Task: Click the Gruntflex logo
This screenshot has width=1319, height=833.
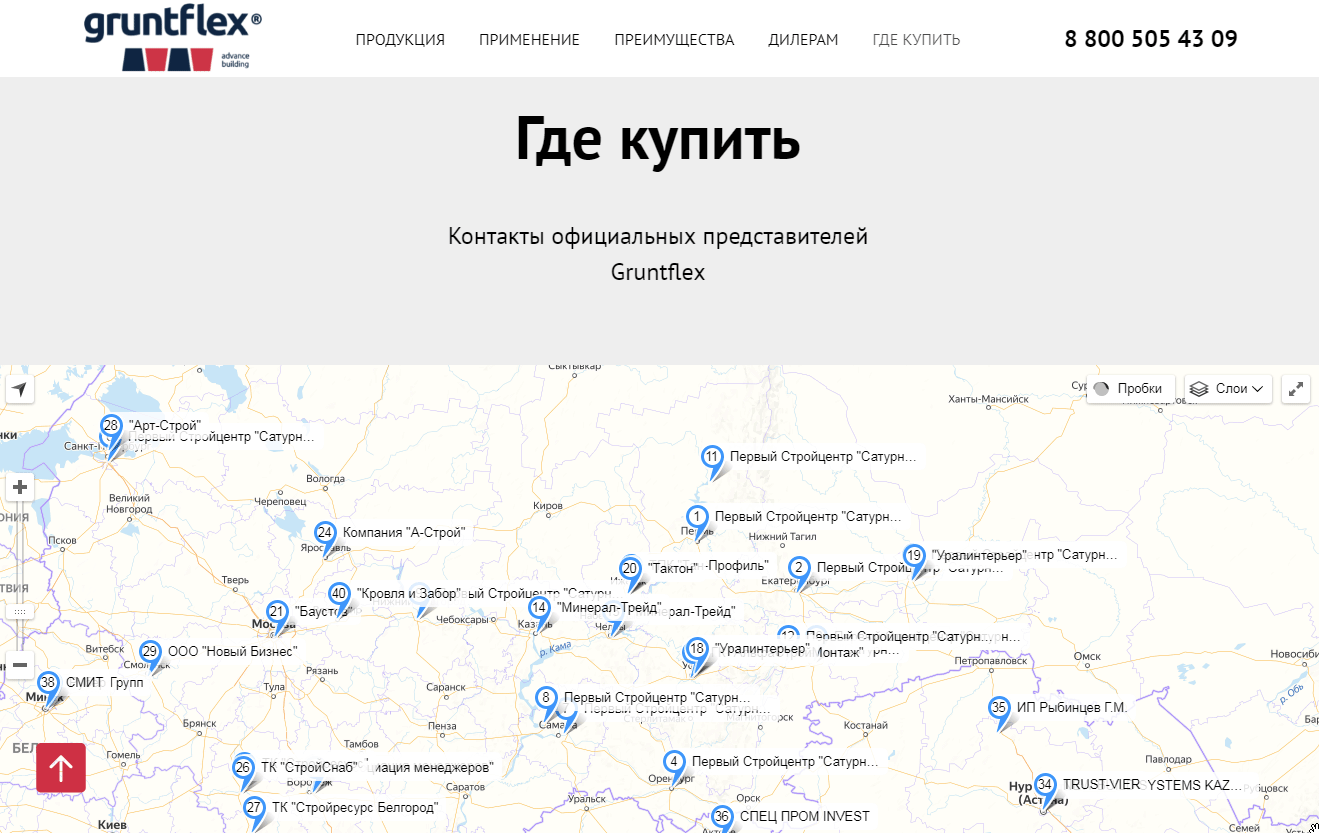Action: pyautogui.click(x=173, y=40)
